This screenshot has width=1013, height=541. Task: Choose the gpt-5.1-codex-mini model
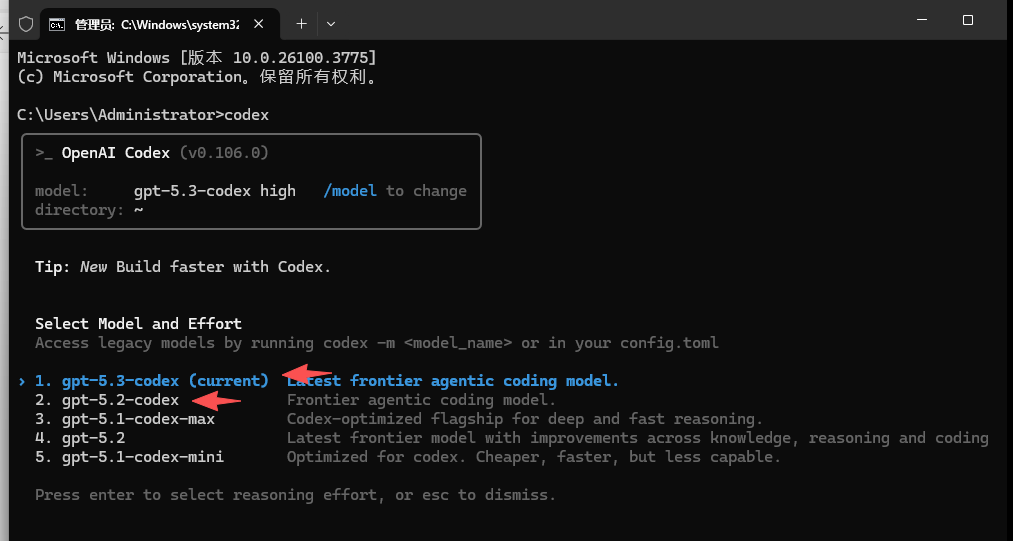[x=129, y=457]
